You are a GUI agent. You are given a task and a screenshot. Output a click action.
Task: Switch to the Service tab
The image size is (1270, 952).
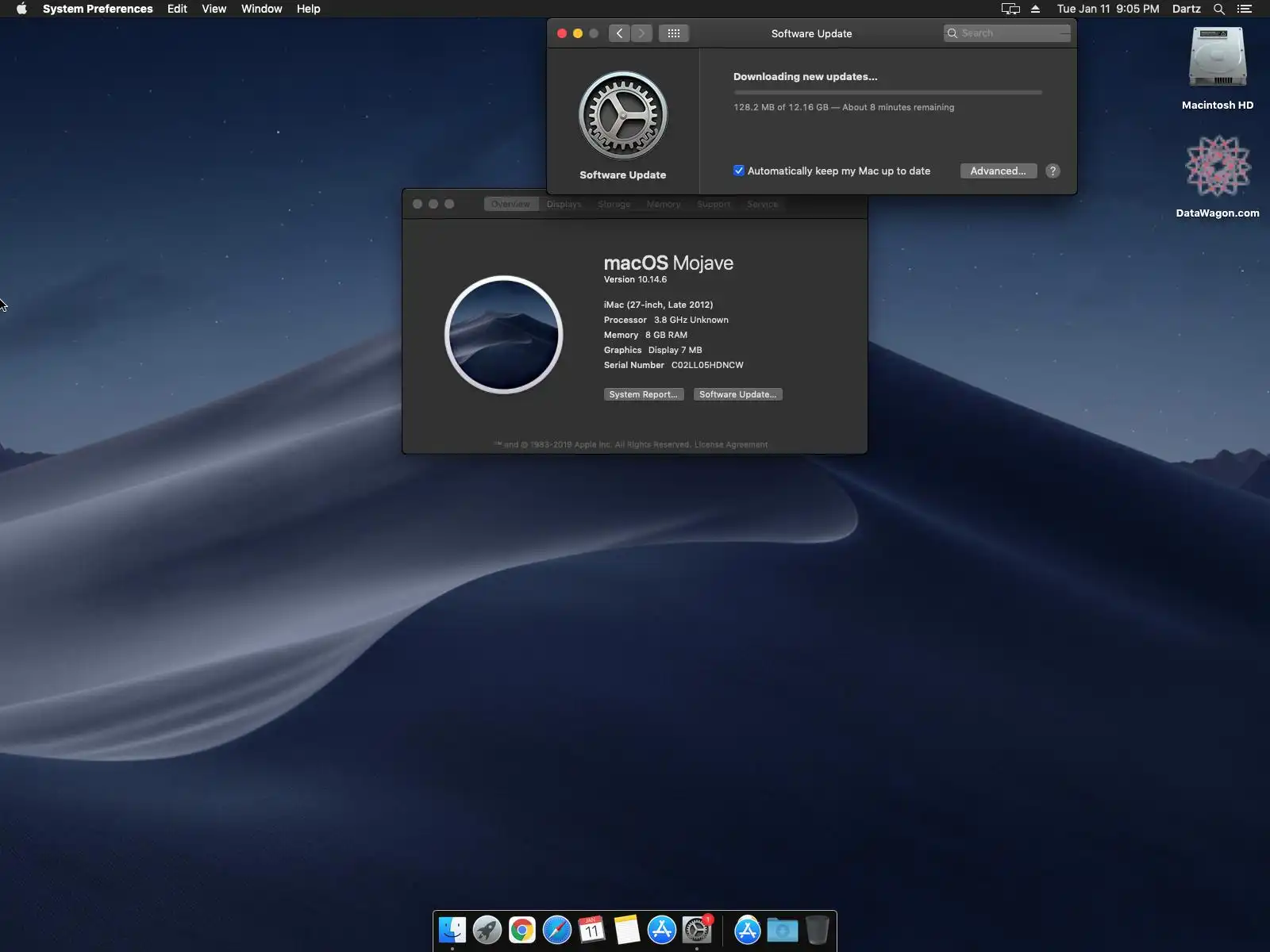coord(763,204)
